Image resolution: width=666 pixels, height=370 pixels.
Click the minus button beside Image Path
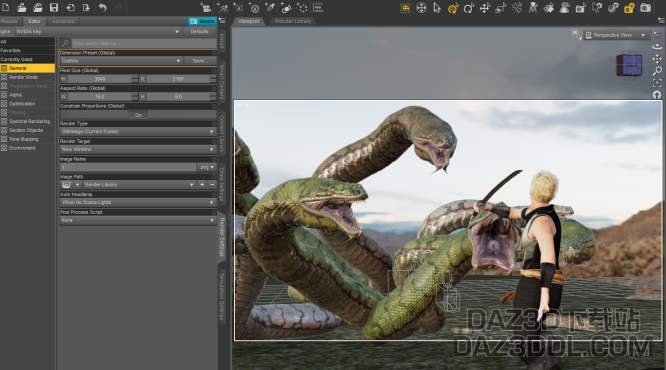[x=212, y=185]
